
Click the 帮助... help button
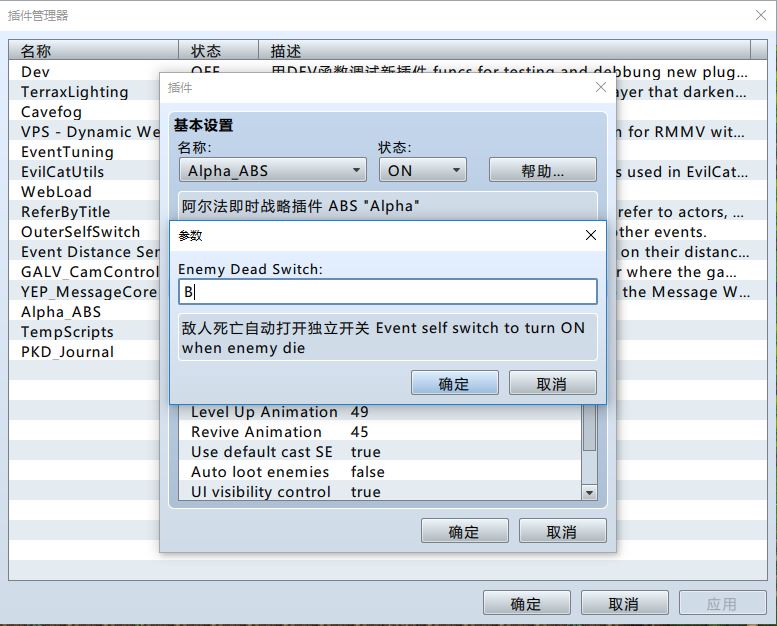point(543,170)
